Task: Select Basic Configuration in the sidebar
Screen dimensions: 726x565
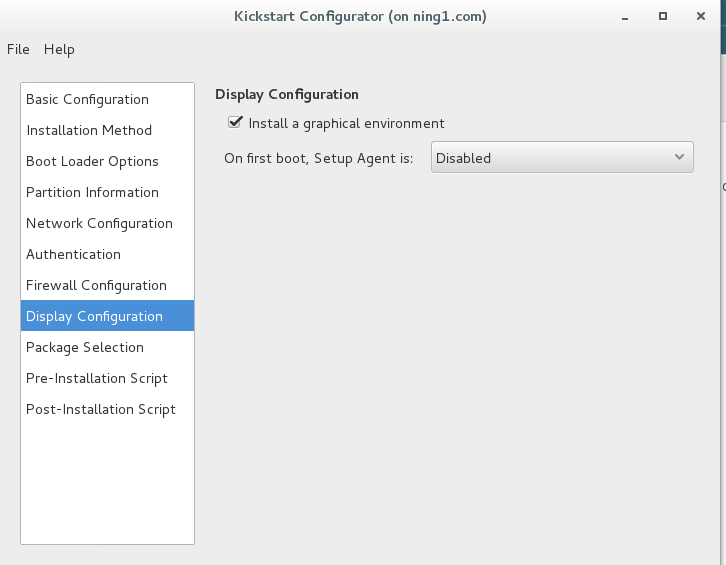Action: (x=87, y=99)
